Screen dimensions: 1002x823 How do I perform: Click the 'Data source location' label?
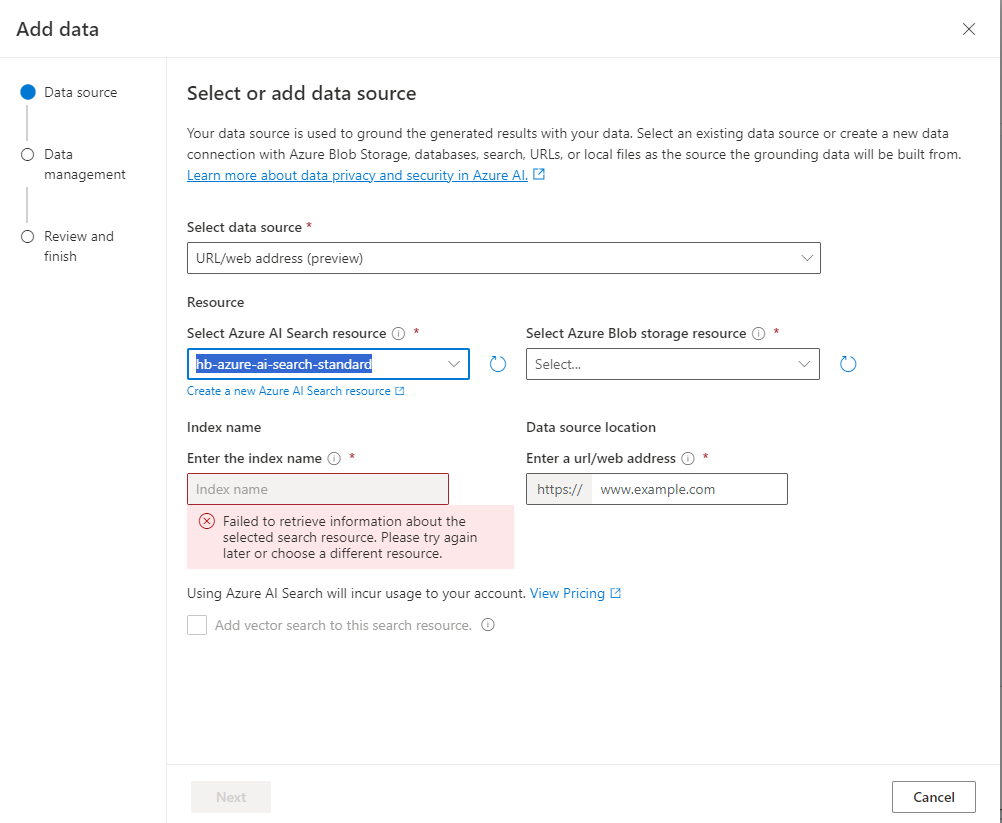click(591, 427)
